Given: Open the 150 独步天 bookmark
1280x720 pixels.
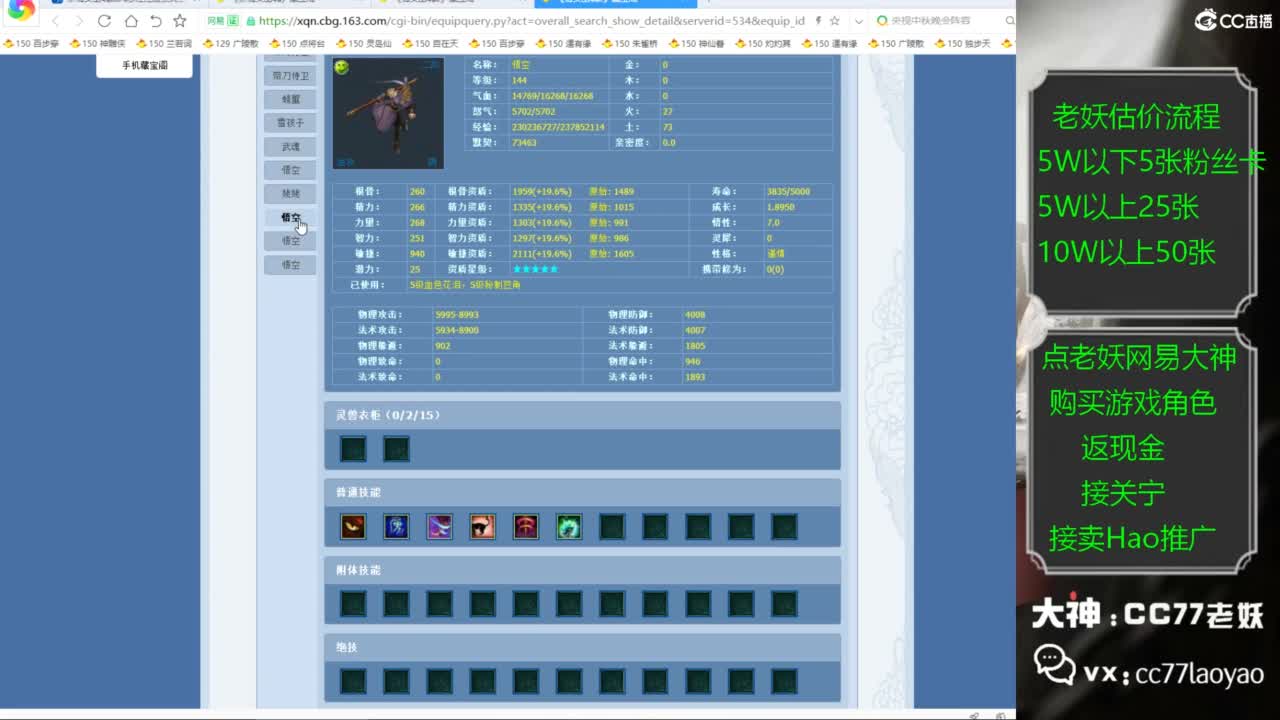Looking at the screenshot, I should tap(963, 44).
